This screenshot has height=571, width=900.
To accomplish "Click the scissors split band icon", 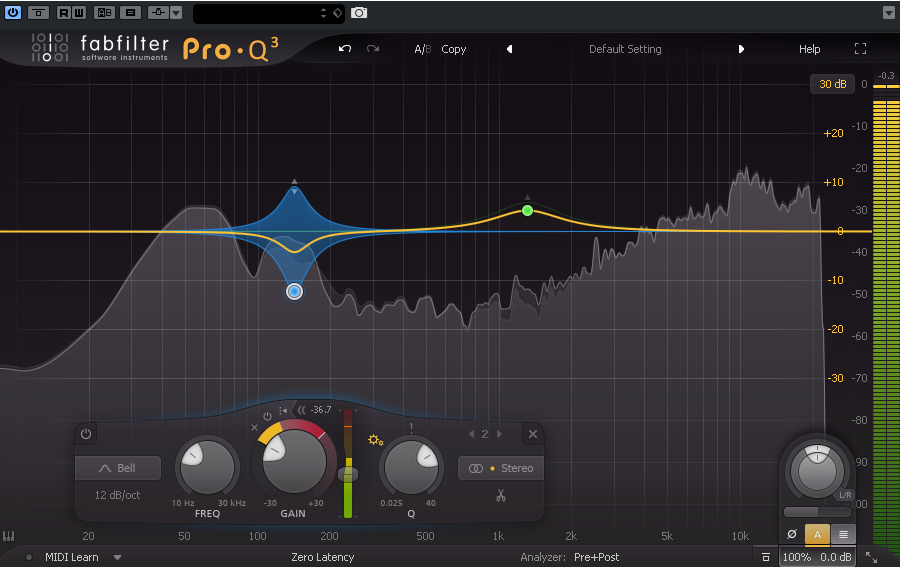I will (501, 495).
